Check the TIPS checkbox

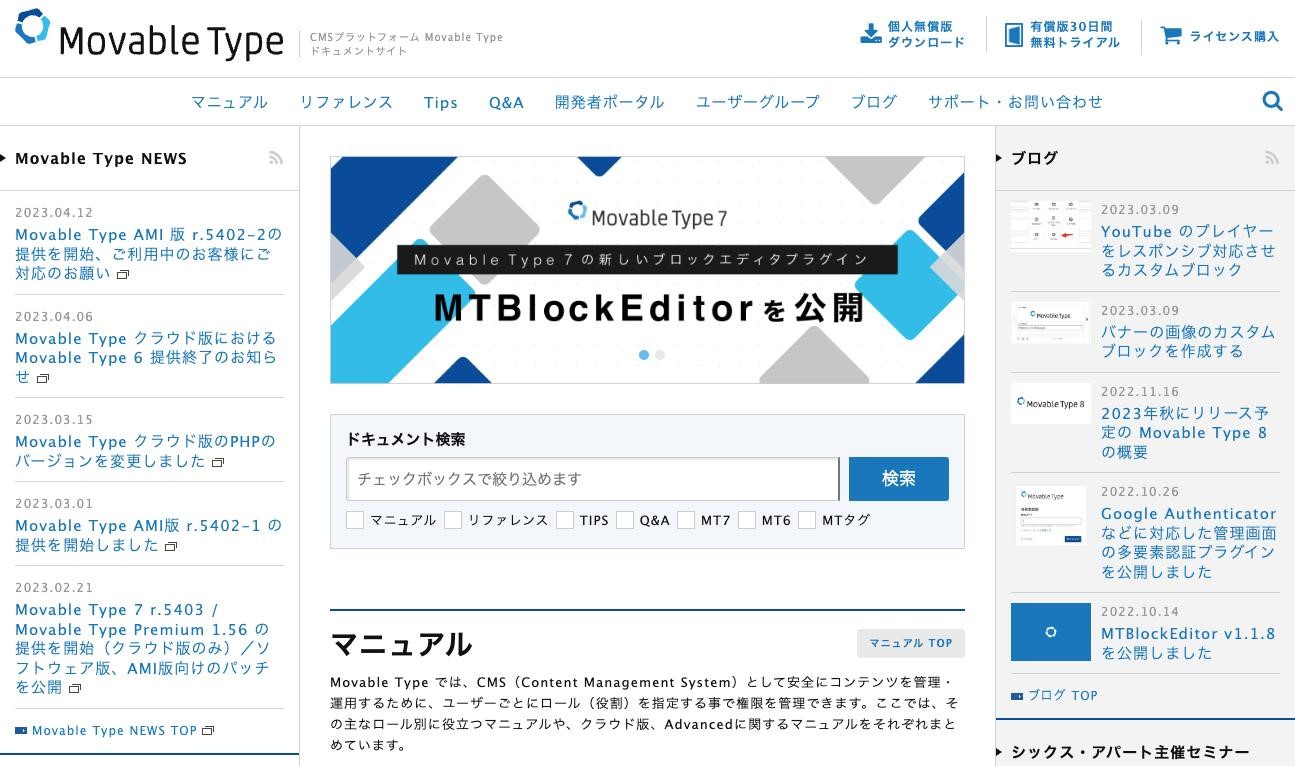click(565, 520)
